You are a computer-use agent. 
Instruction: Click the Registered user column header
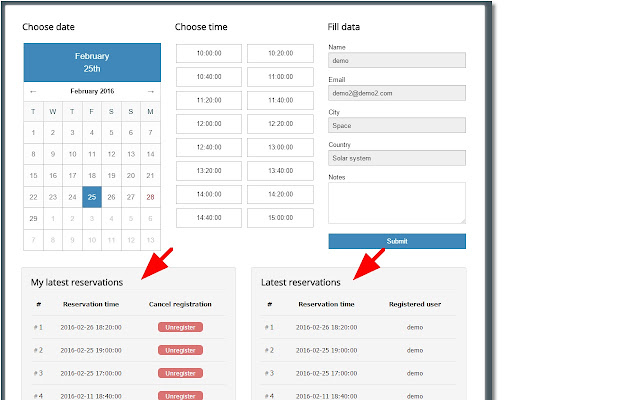(x=415, y=304)
